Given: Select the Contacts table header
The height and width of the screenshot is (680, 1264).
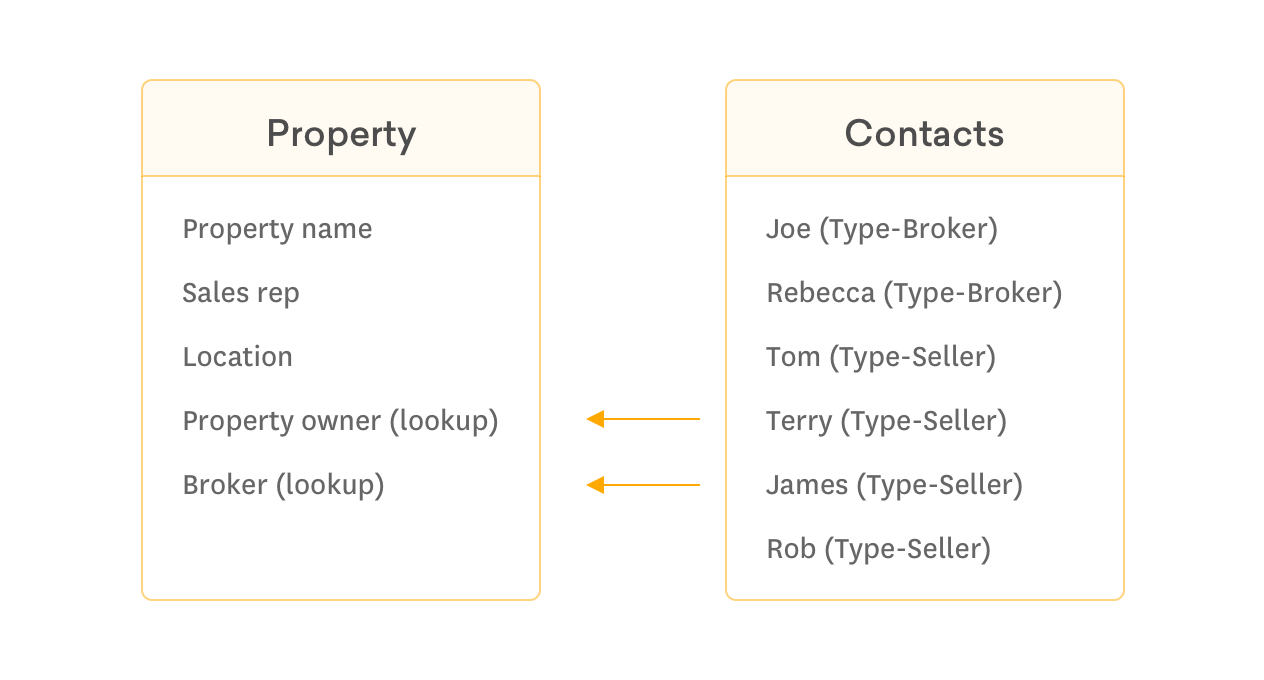Looking at the screenshot, I should coord(925,129).
